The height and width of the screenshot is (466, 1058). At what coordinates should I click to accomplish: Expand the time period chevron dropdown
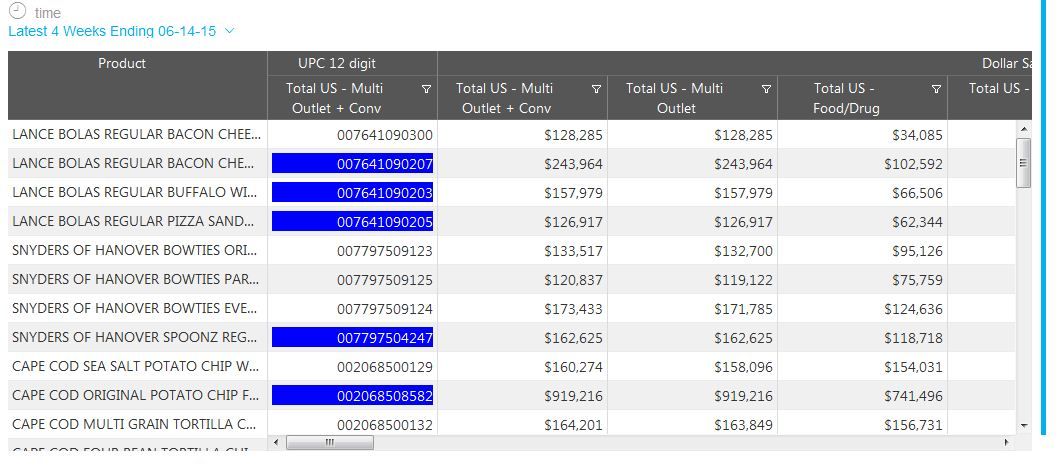(x=230, y=31)
